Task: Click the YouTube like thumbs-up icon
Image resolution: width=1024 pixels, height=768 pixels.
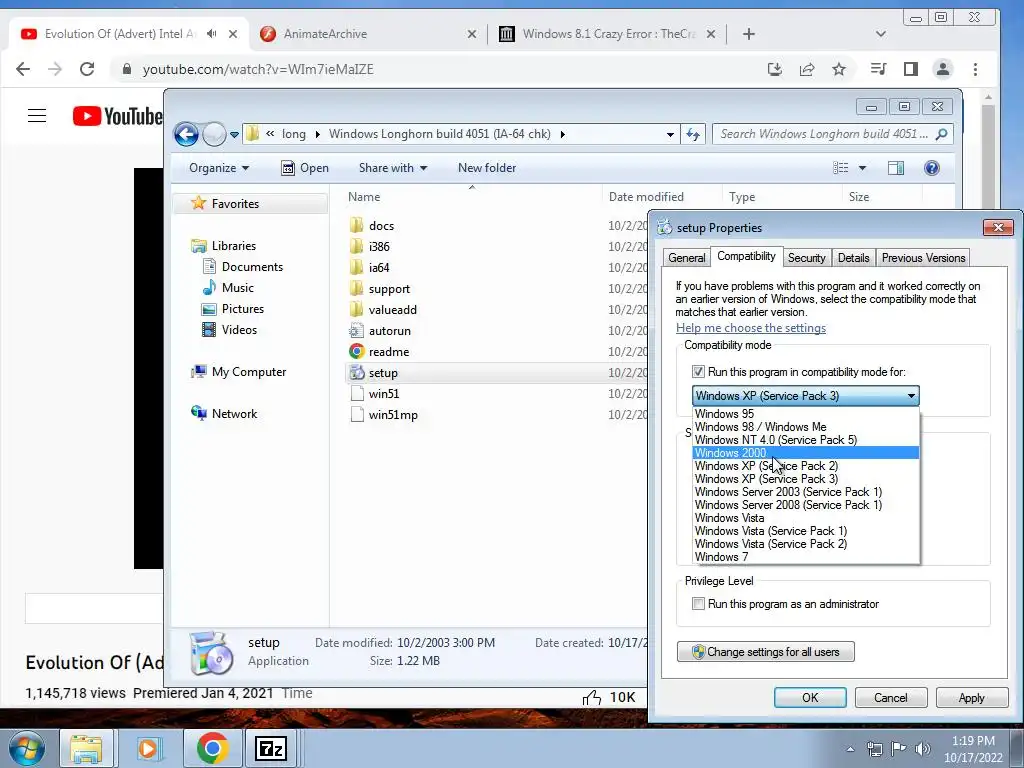Action: coord(592,698)
